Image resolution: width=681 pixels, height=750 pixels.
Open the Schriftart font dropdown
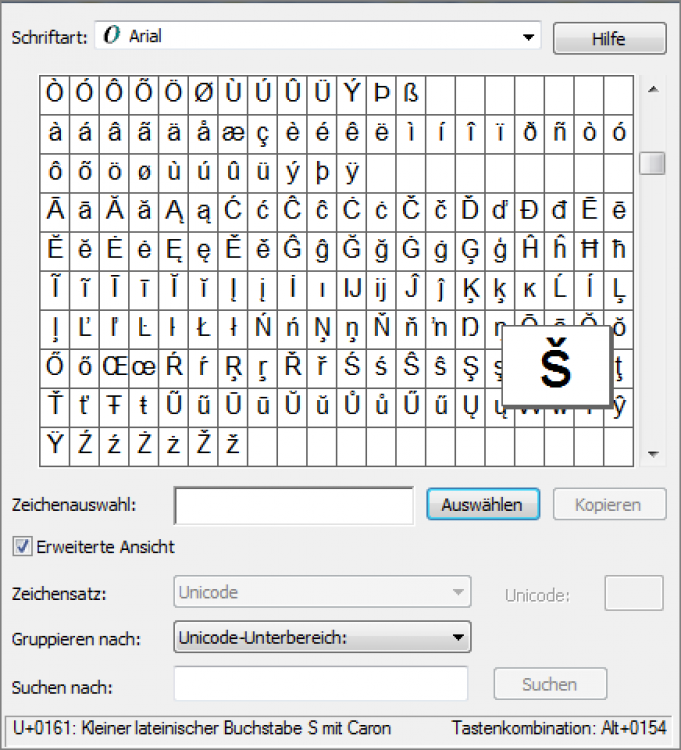click(x=528, y=38)
